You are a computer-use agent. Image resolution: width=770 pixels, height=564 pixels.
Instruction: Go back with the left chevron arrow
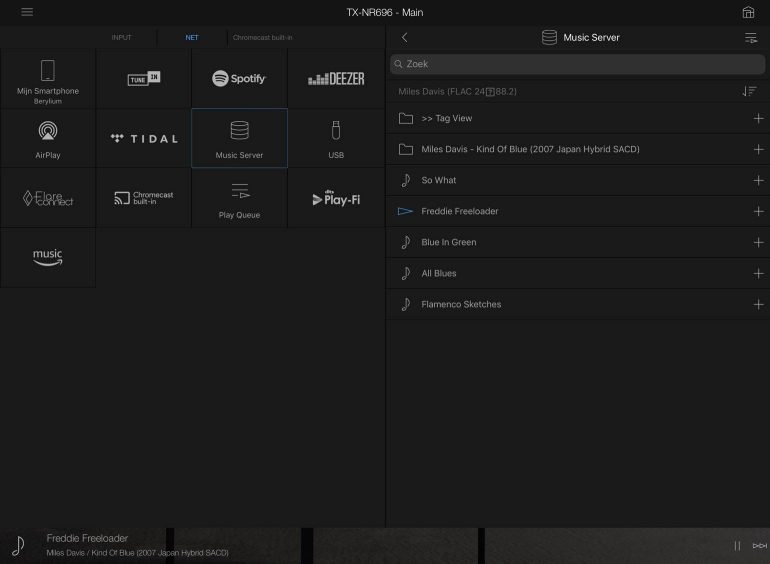pos(404,38)
